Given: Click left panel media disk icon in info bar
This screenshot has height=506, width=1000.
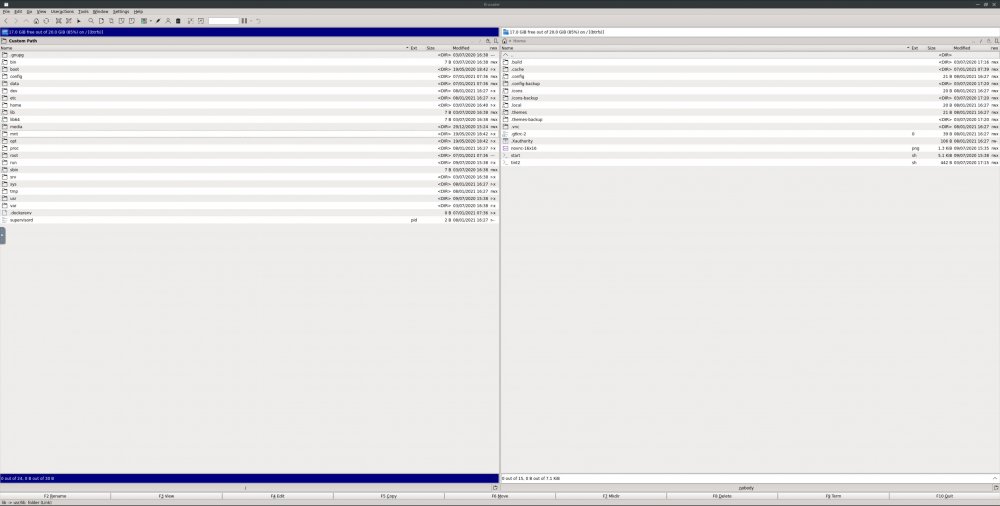Looking at the screenshot, I should coord(4,31).
